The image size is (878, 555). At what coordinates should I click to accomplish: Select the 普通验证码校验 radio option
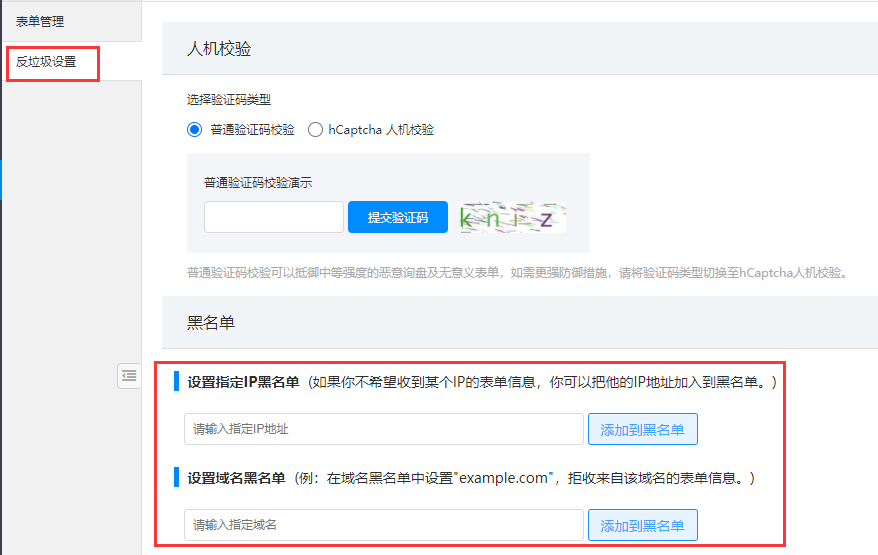click(195, 129)
